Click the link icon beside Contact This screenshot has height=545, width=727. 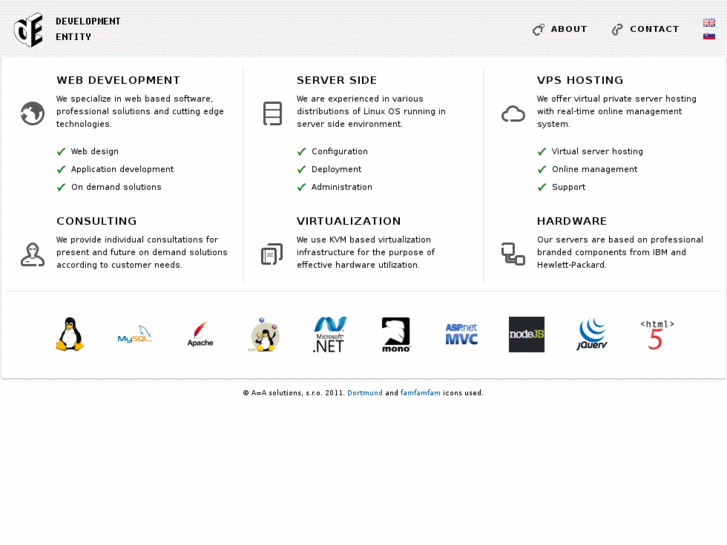[x=617, y=30]
